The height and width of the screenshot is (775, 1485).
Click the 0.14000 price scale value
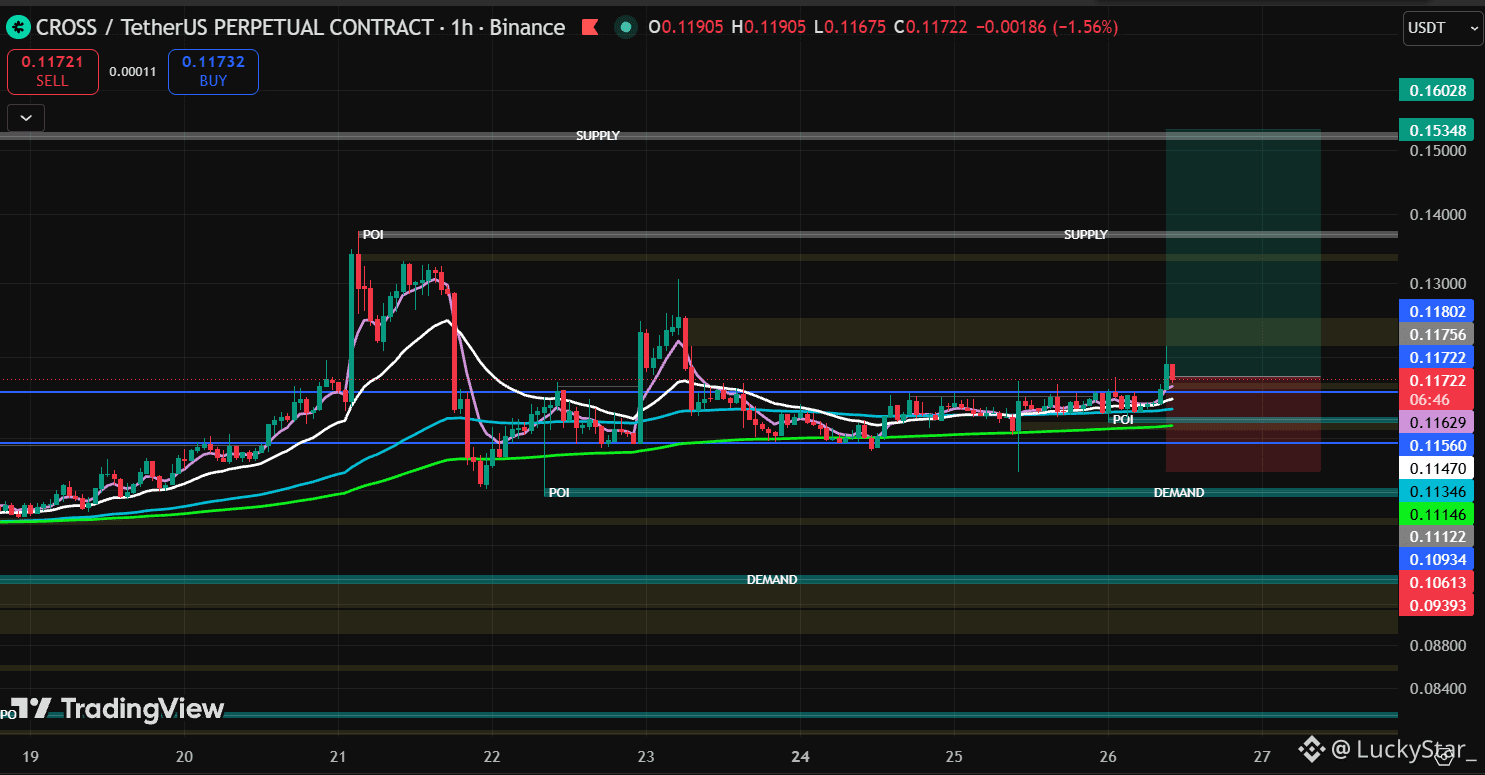(1437, 214)
